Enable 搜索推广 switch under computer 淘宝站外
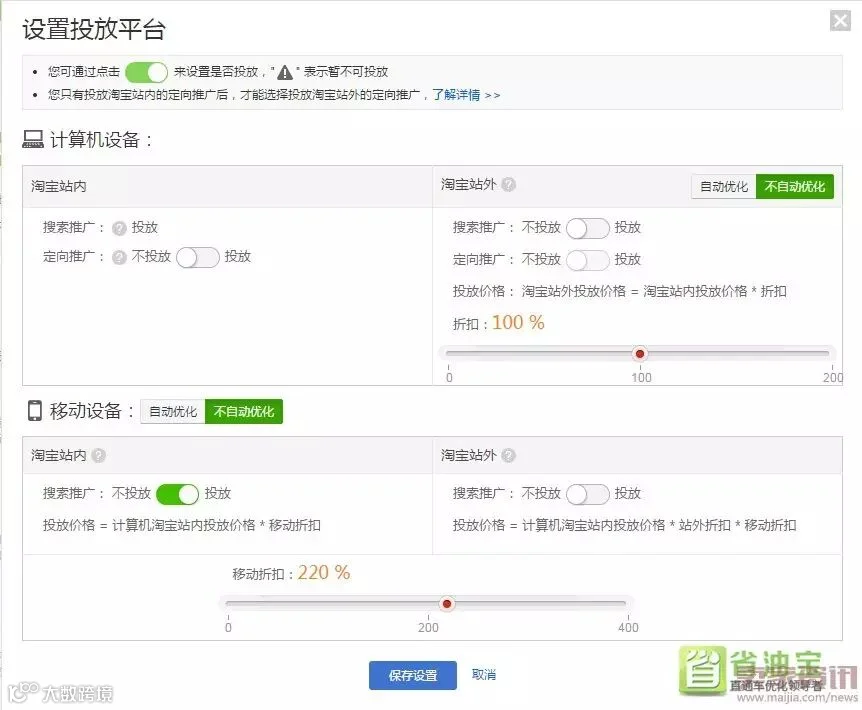 [588, 228]
